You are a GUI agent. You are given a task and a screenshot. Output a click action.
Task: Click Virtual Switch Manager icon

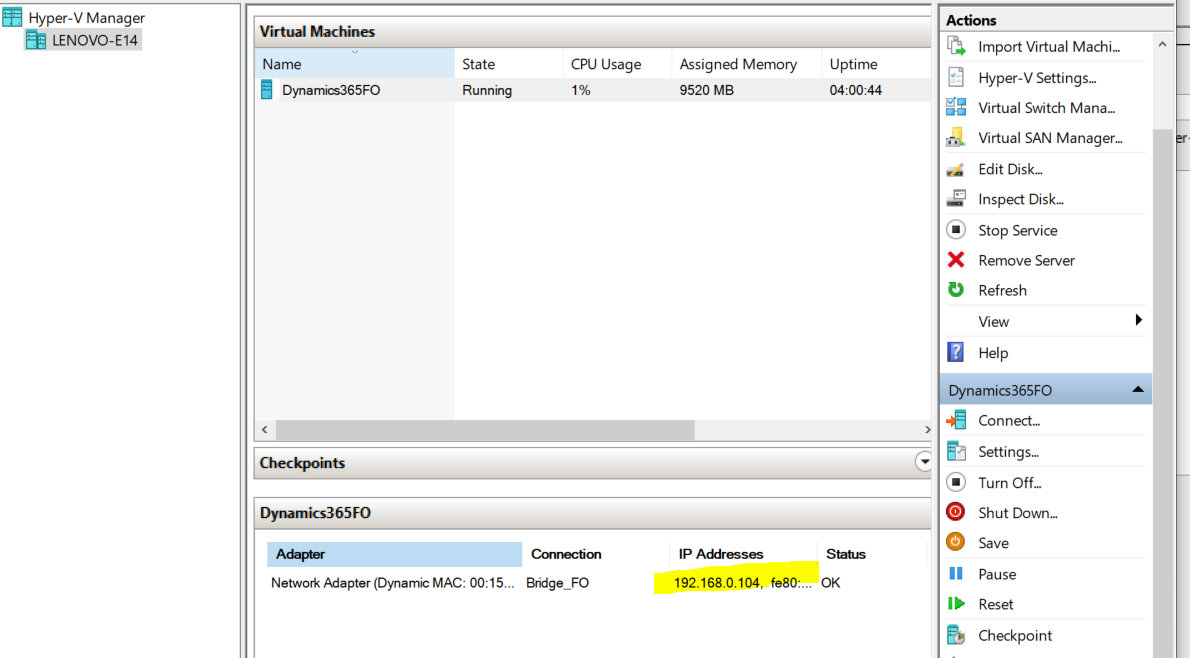(956, 108)
